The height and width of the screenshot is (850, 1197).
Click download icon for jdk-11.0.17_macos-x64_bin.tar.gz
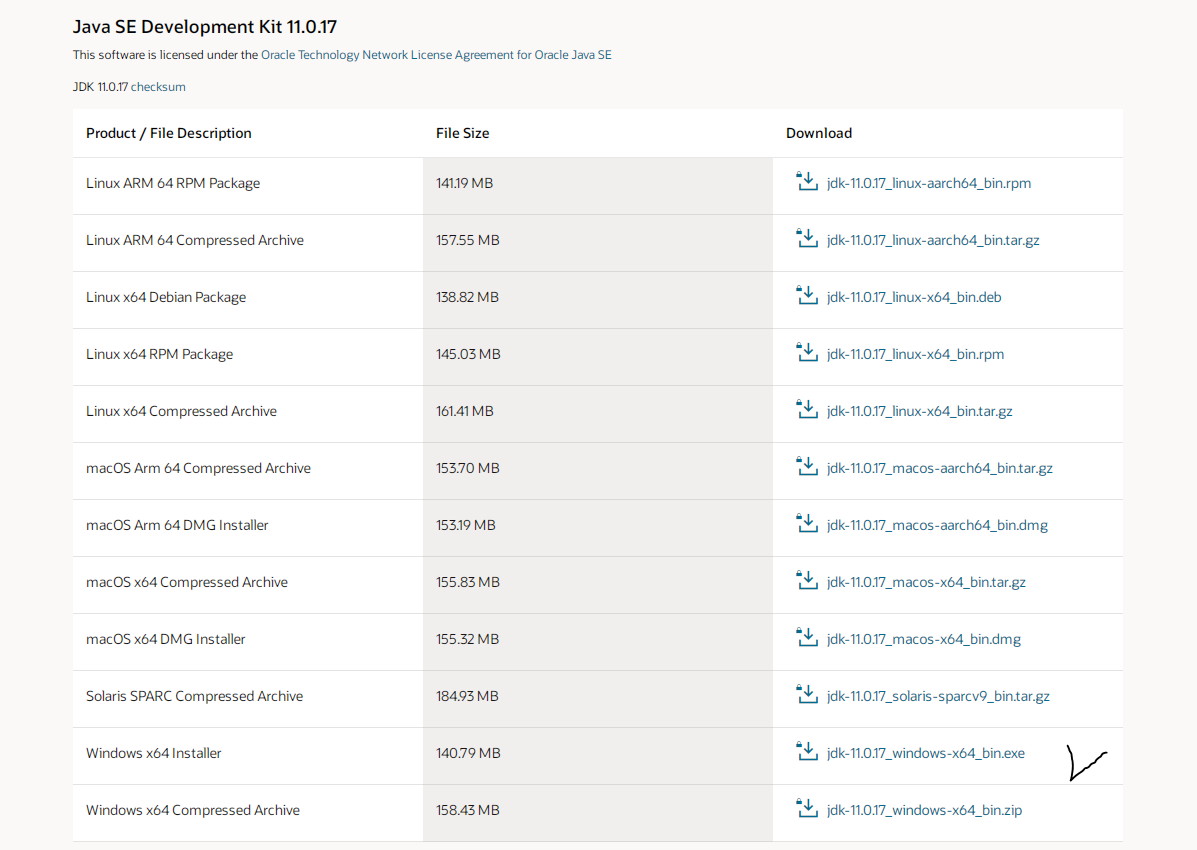click(806, 580)
